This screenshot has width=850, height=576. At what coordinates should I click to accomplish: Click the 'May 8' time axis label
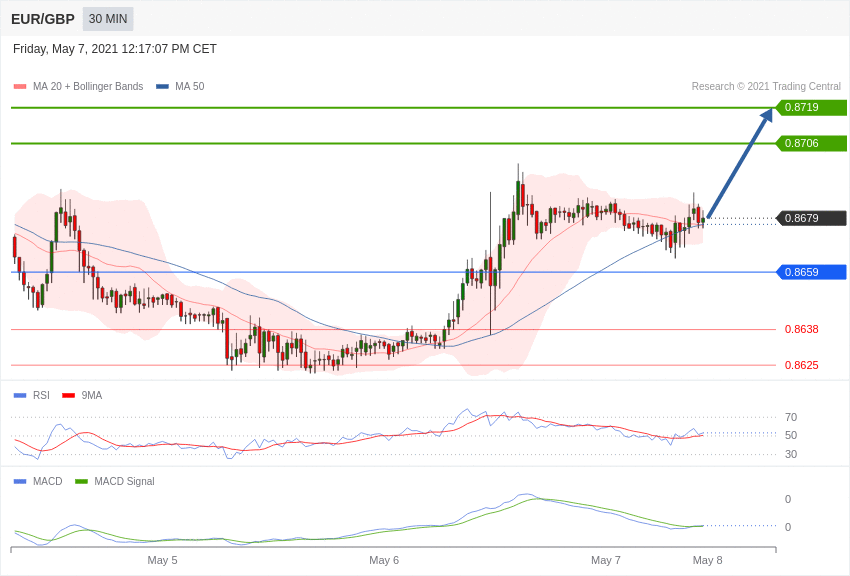707,560
